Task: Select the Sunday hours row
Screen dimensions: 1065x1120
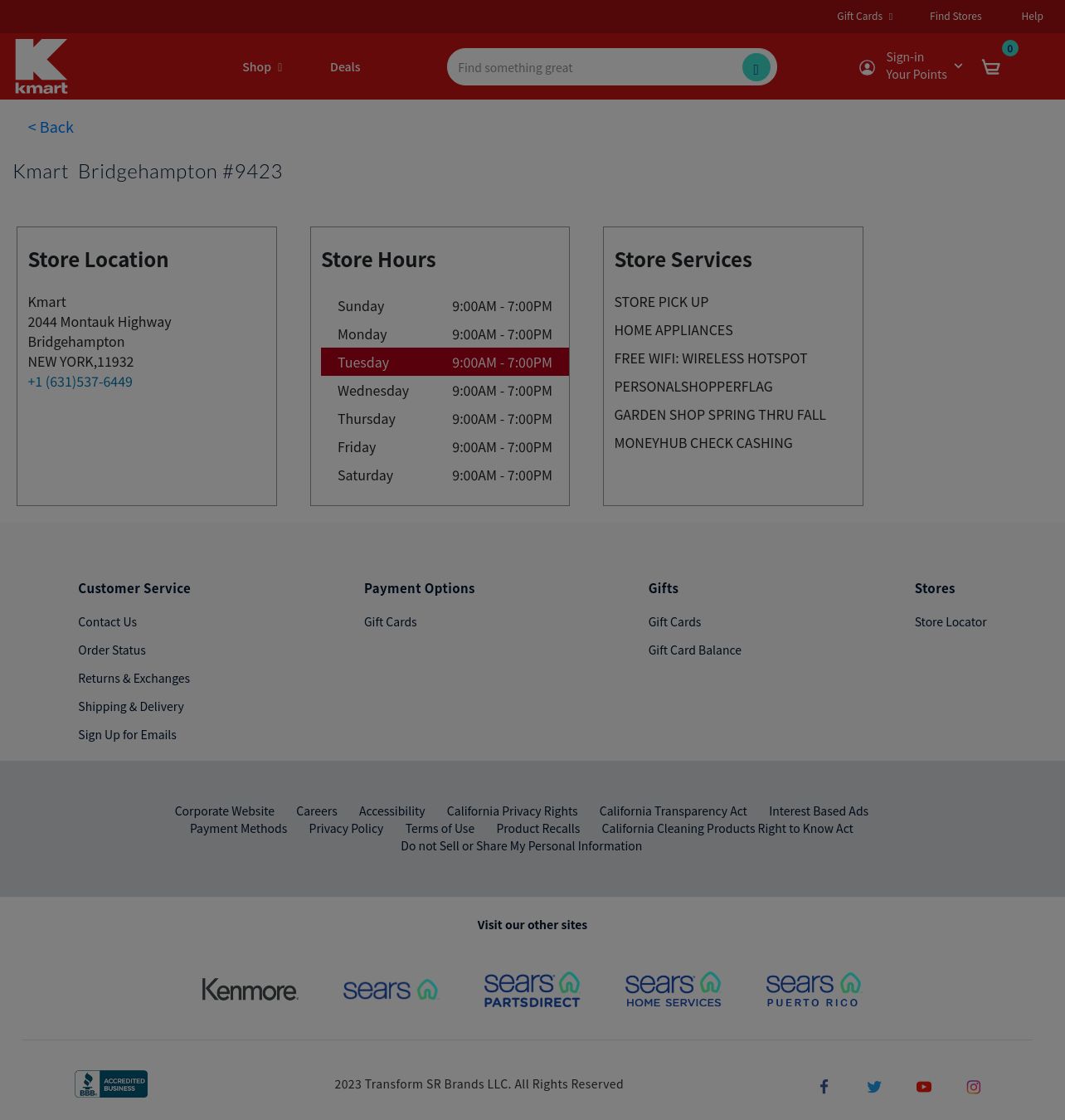Action: [x=445, y=305]
